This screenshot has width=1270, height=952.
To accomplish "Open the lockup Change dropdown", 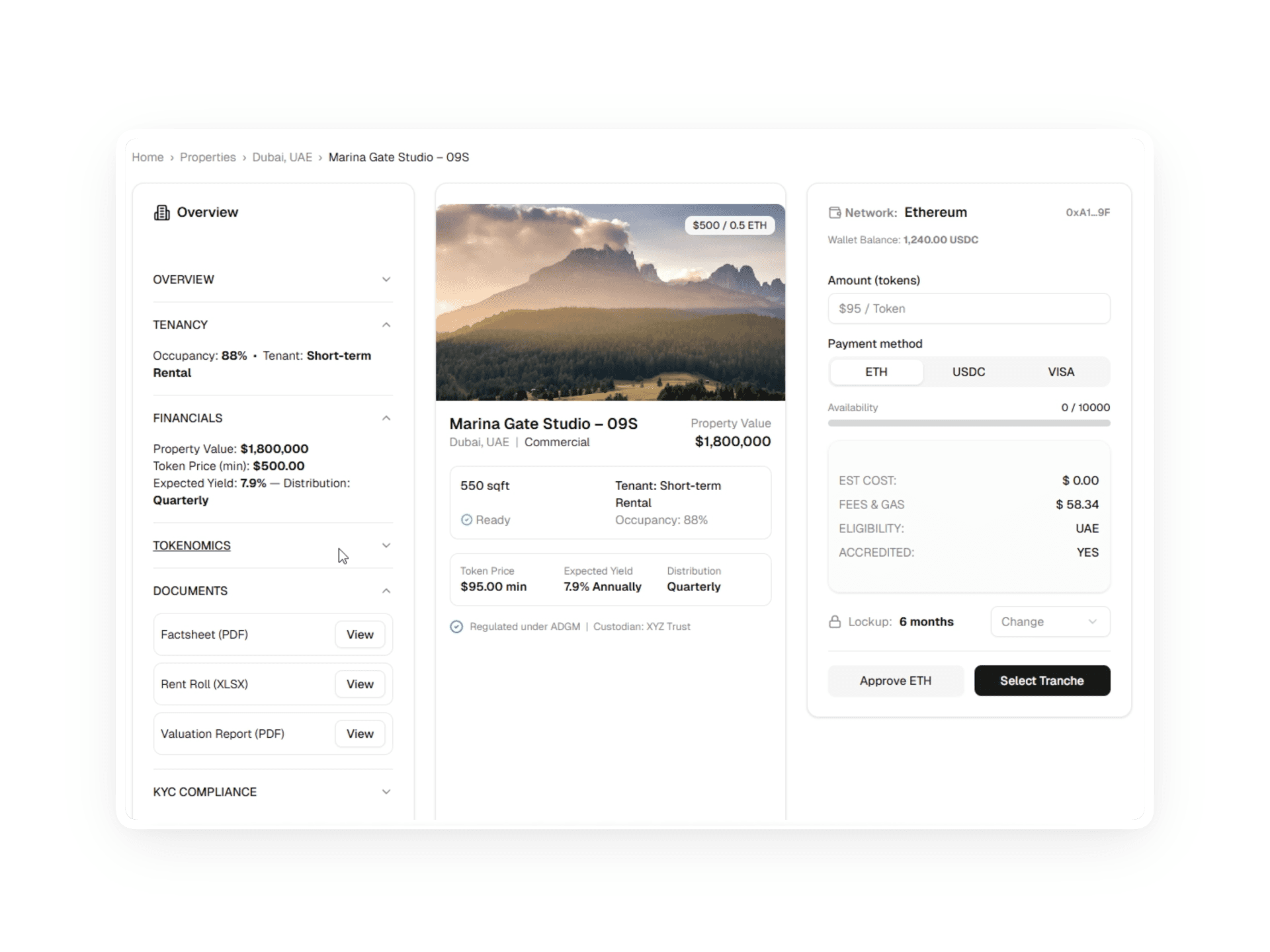I will click(1050, 621).
